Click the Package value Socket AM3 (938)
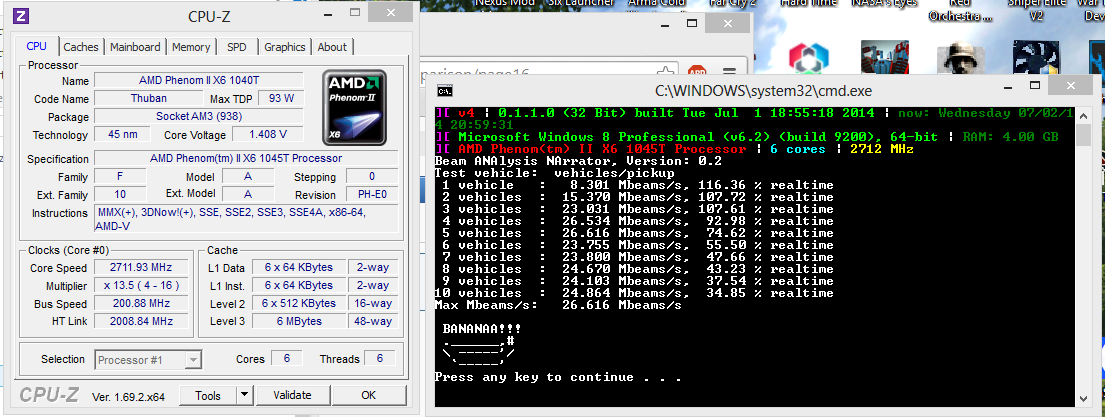Viewport: 1105px width, 417px height. coord(199,116)
